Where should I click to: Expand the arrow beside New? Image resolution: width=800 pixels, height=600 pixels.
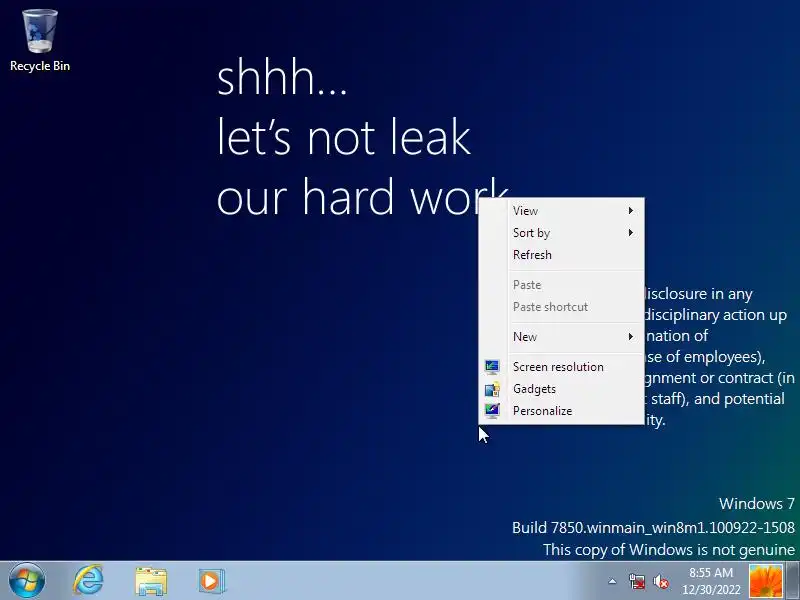click(631, 337)
